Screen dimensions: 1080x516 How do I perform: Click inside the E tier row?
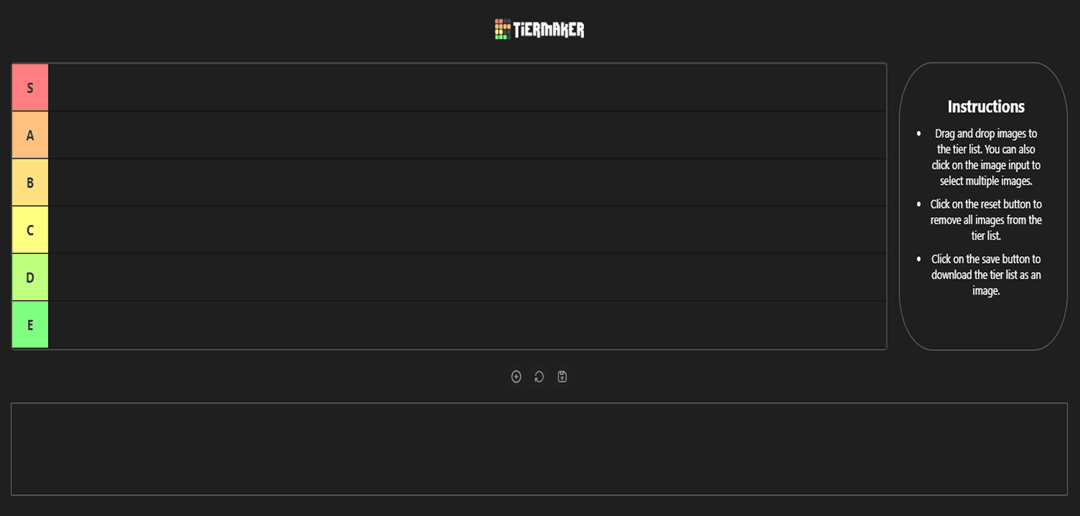(467, 324)
